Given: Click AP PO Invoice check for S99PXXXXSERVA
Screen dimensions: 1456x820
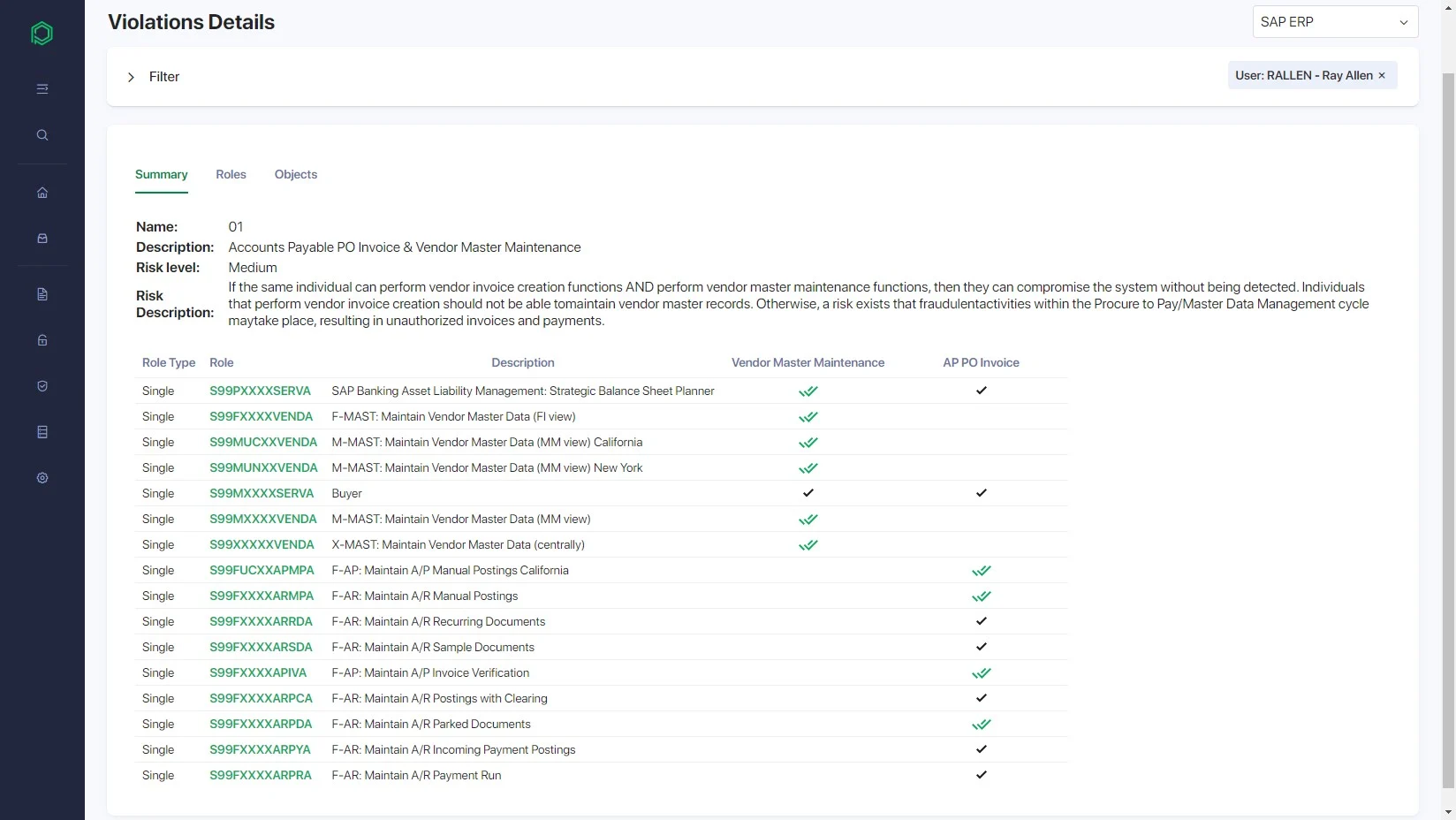Looking at the screenshot, I should [x=981, y=391].
